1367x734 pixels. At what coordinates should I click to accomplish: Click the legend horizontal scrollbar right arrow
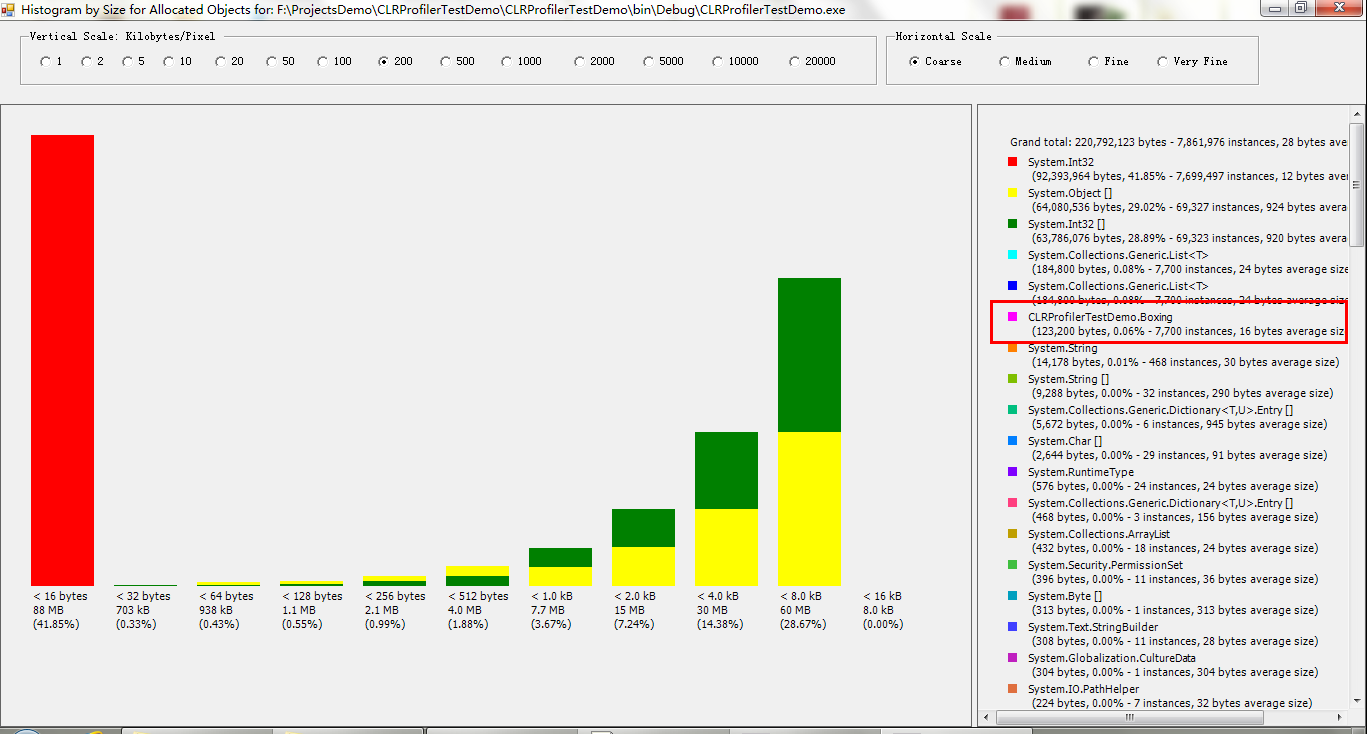1341,717
